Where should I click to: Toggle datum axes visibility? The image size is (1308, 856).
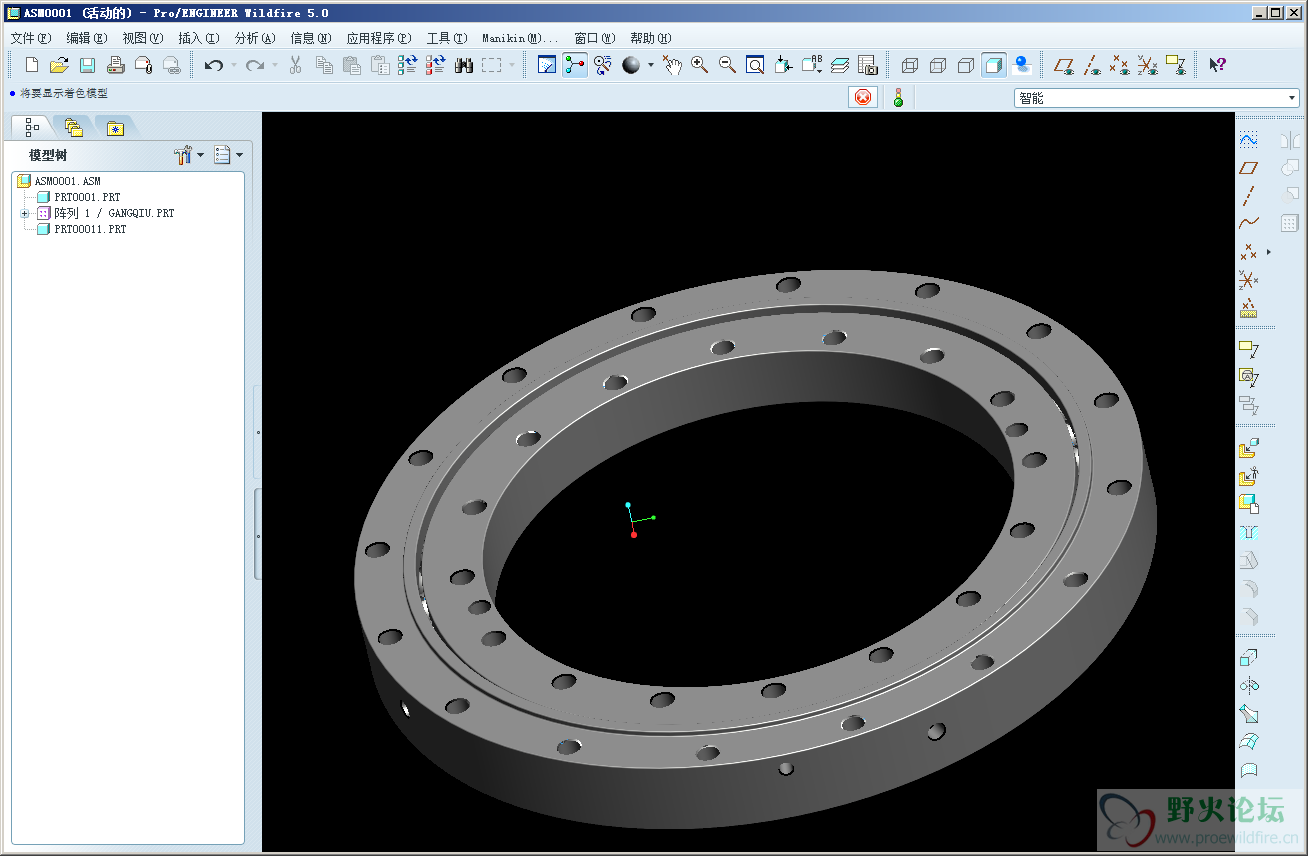[1092, 65]
